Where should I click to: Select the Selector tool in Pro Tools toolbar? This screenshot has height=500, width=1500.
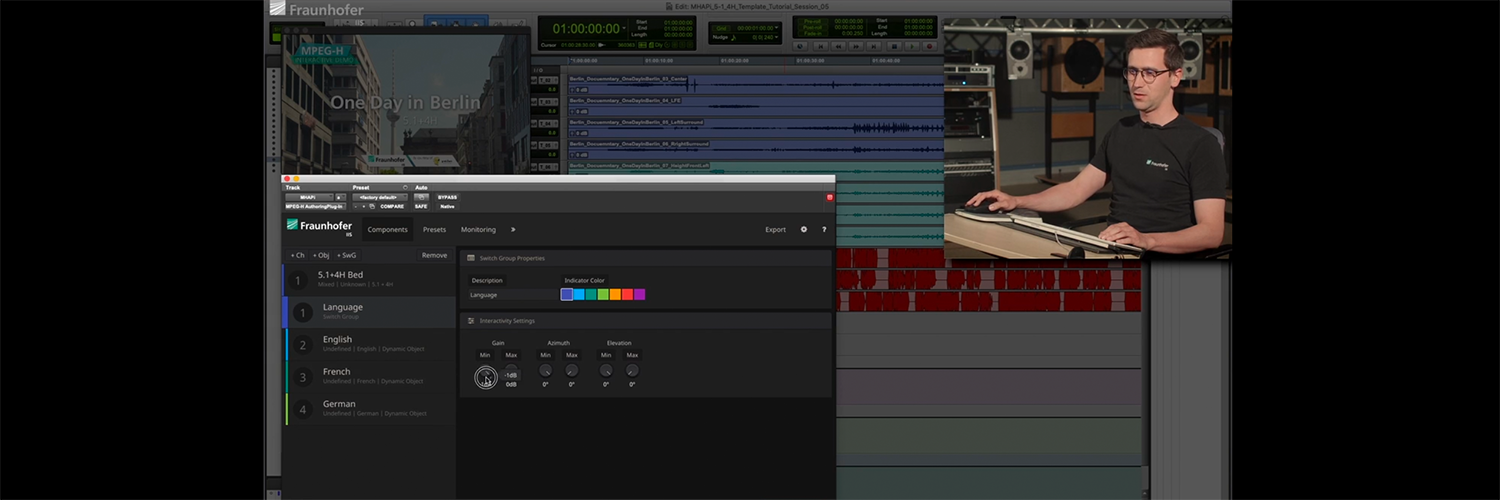[x=455, y=23]
